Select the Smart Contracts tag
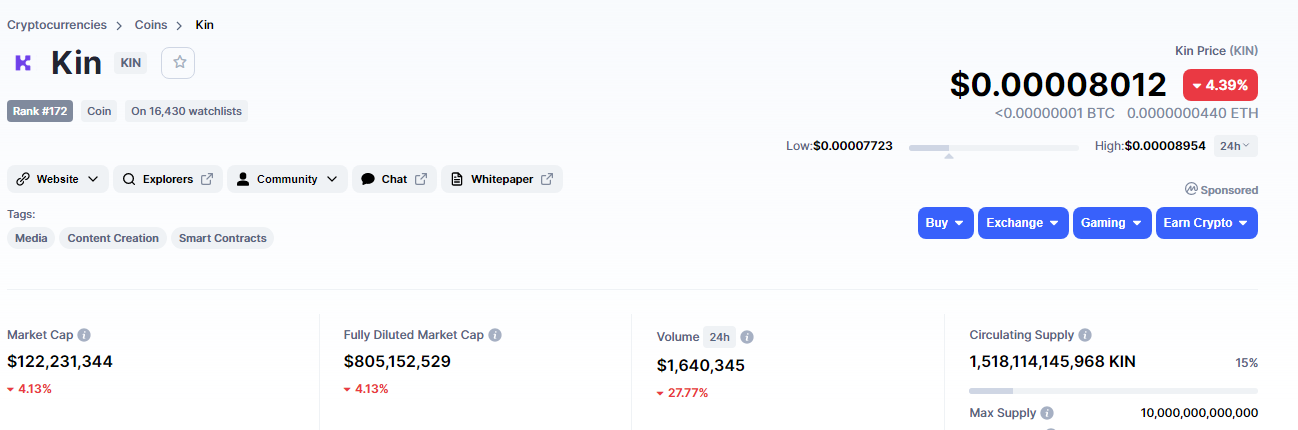 pos(222,238)
